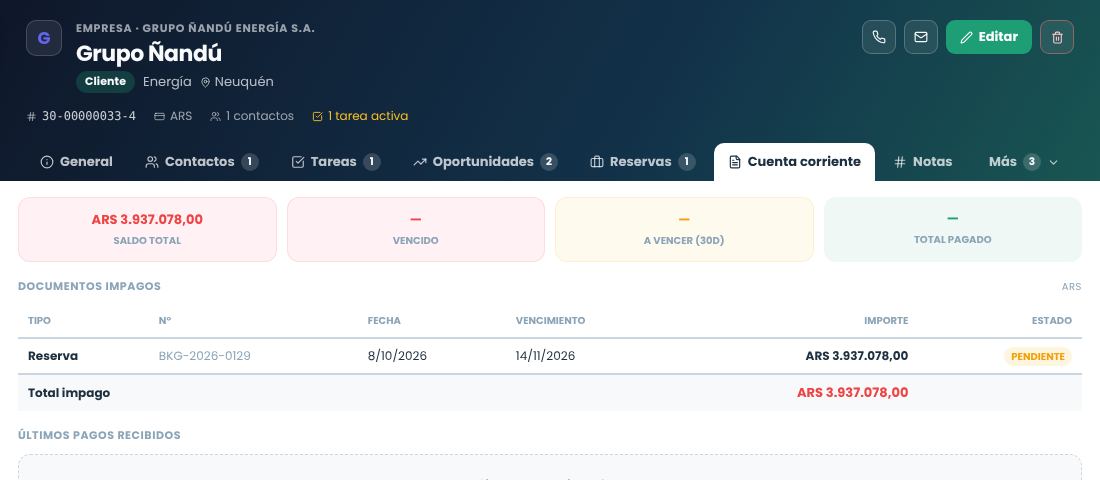Click the Últimos Pagos Recibidos section title
This screenshot has height=480, width=1100.
99,435
